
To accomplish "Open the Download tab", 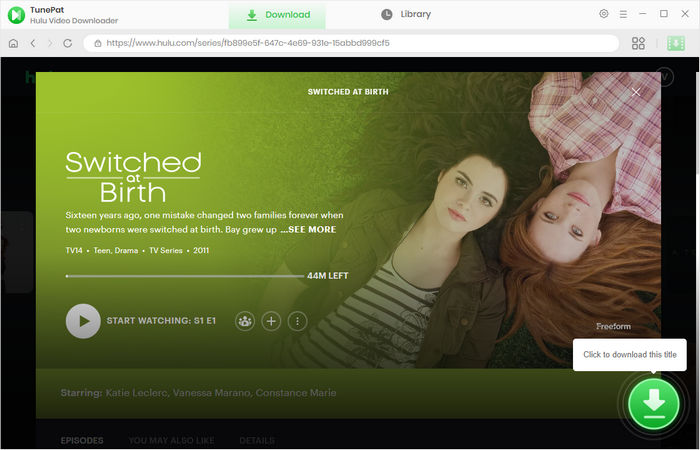I will [x=277, y=15].
